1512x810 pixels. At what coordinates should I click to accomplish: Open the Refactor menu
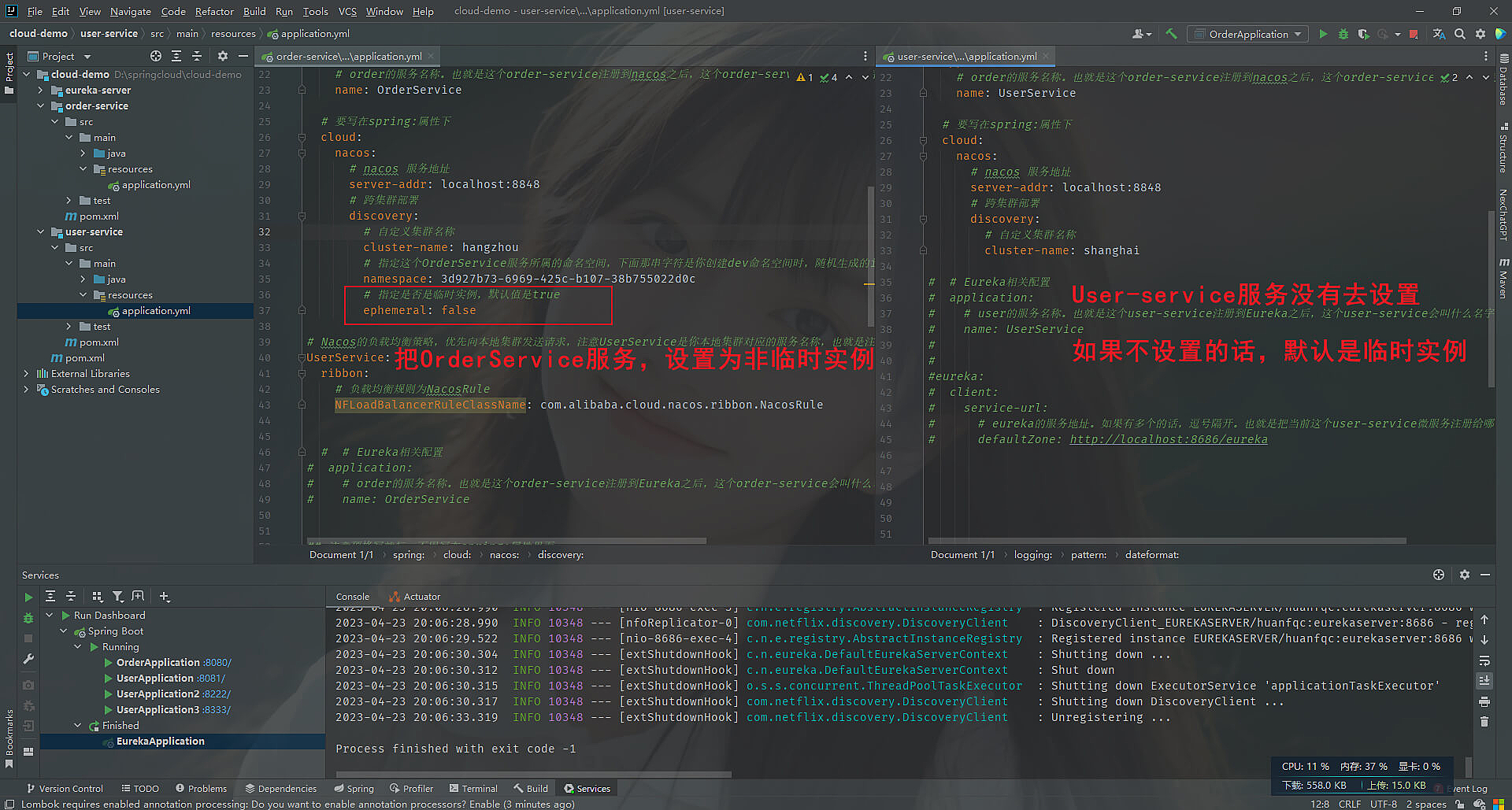(214, 11)
